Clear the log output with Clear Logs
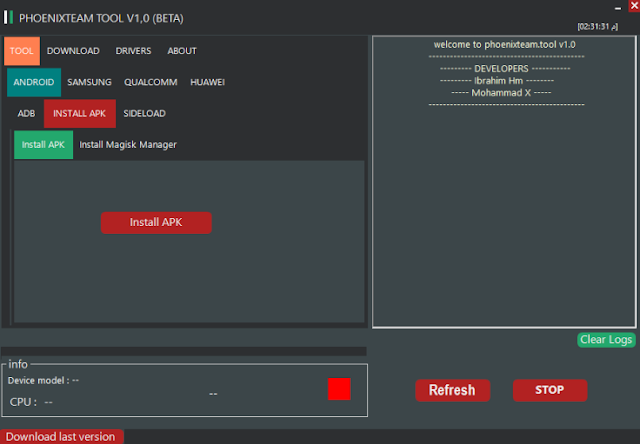The image size is (640, 444). [x=606, y=340]
